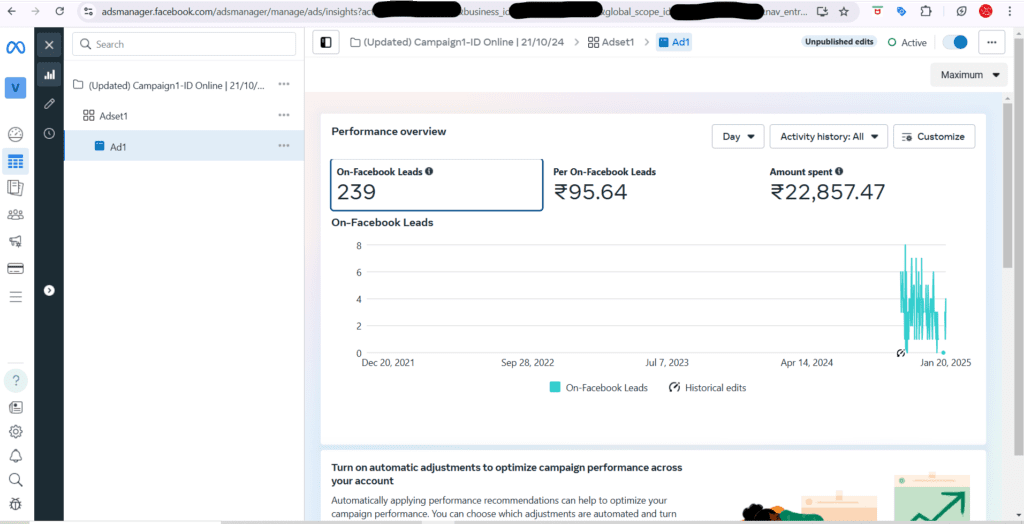Screen dimensions: 1024x524
Task: Open the Settings gear icon
Action: pos(16,431)
